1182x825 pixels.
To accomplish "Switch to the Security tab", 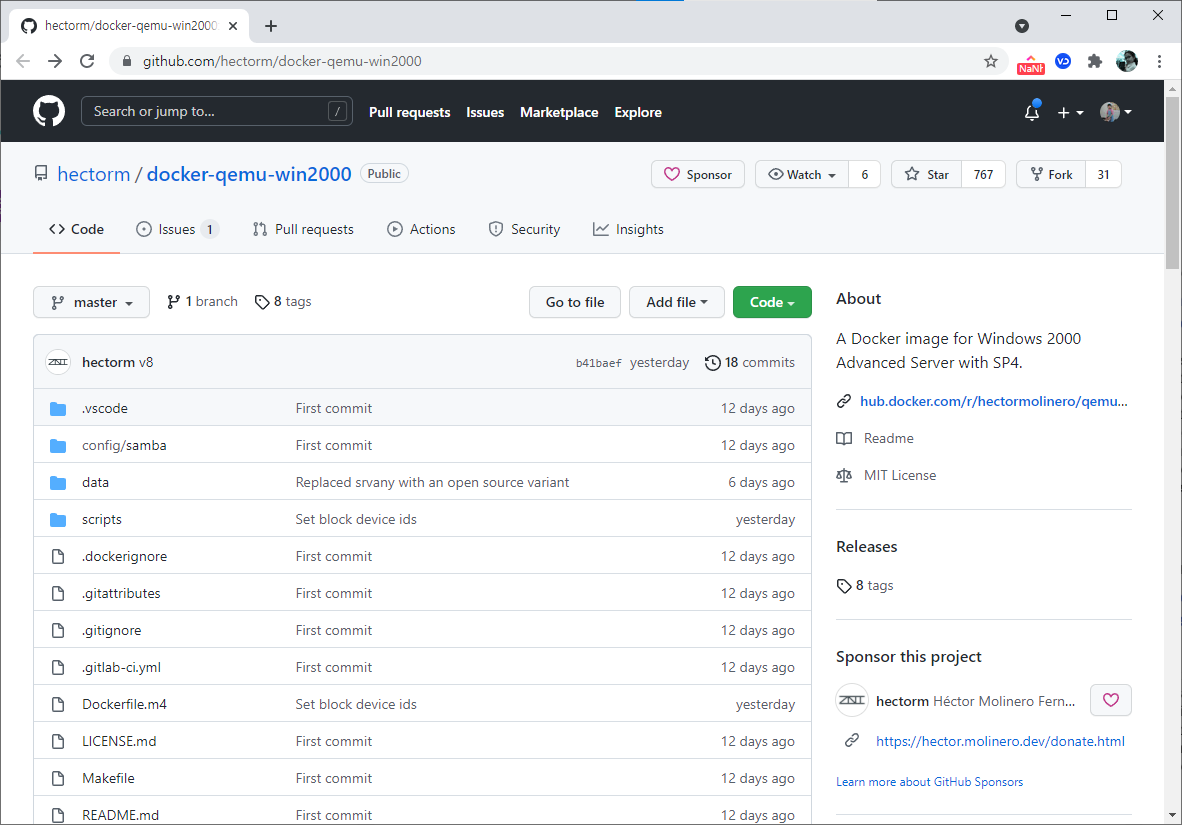I will 525,229.
